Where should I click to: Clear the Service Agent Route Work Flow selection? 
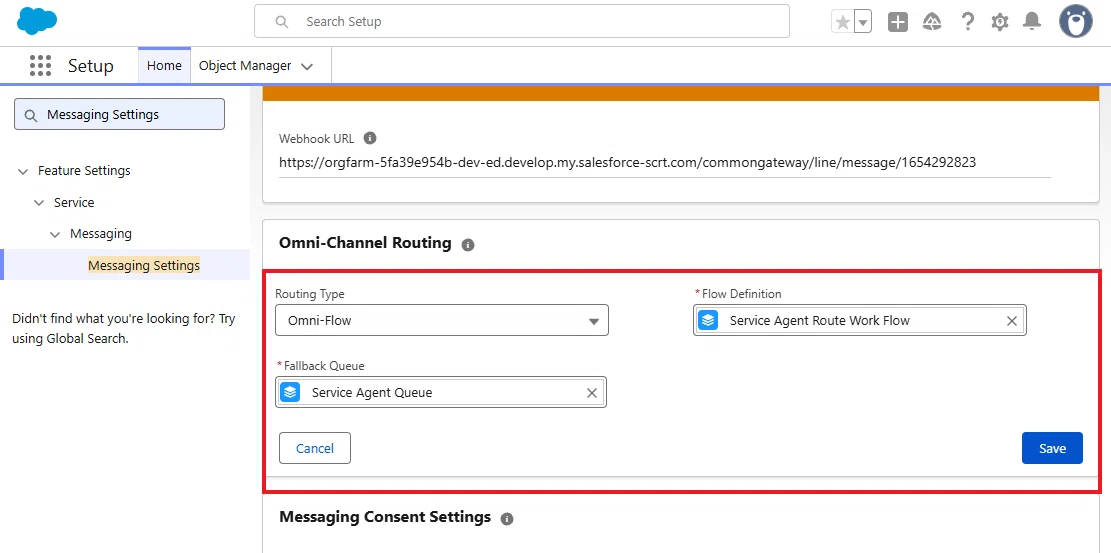pos(1012,321)
